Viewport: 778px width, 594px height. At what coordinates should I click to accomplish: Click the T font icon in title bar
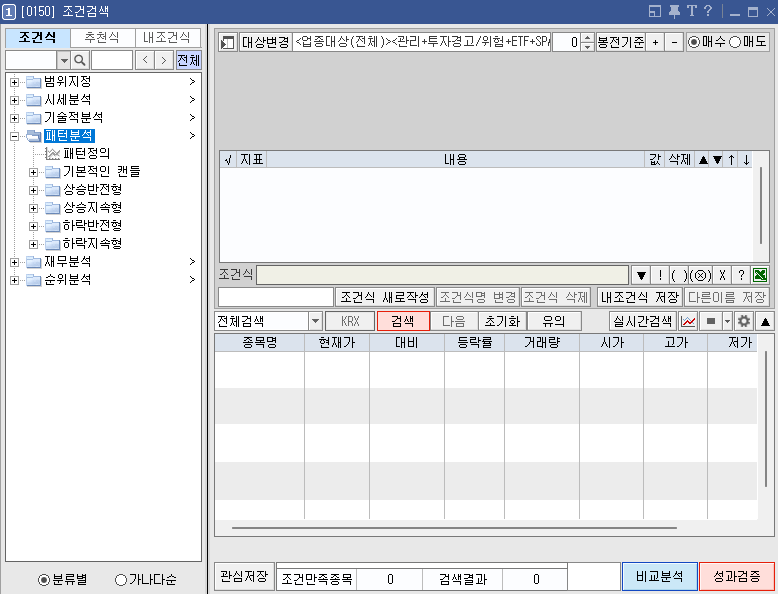tap(692, 11)
